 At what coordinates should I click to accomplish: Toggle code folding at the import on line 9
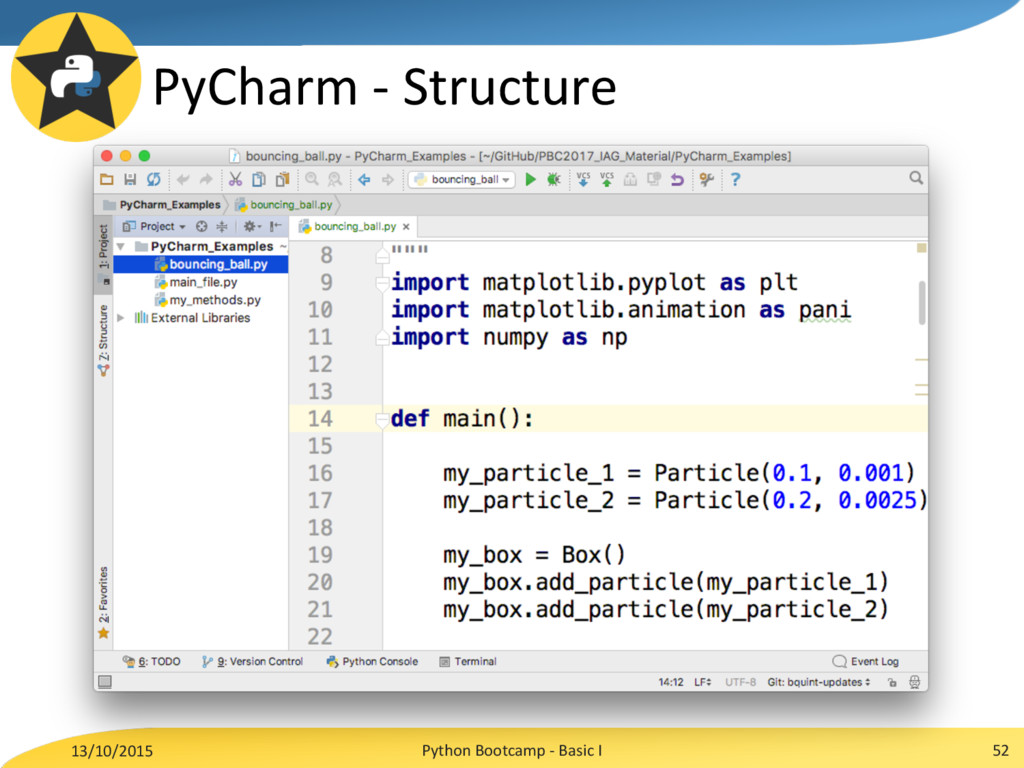click(382, 283)
